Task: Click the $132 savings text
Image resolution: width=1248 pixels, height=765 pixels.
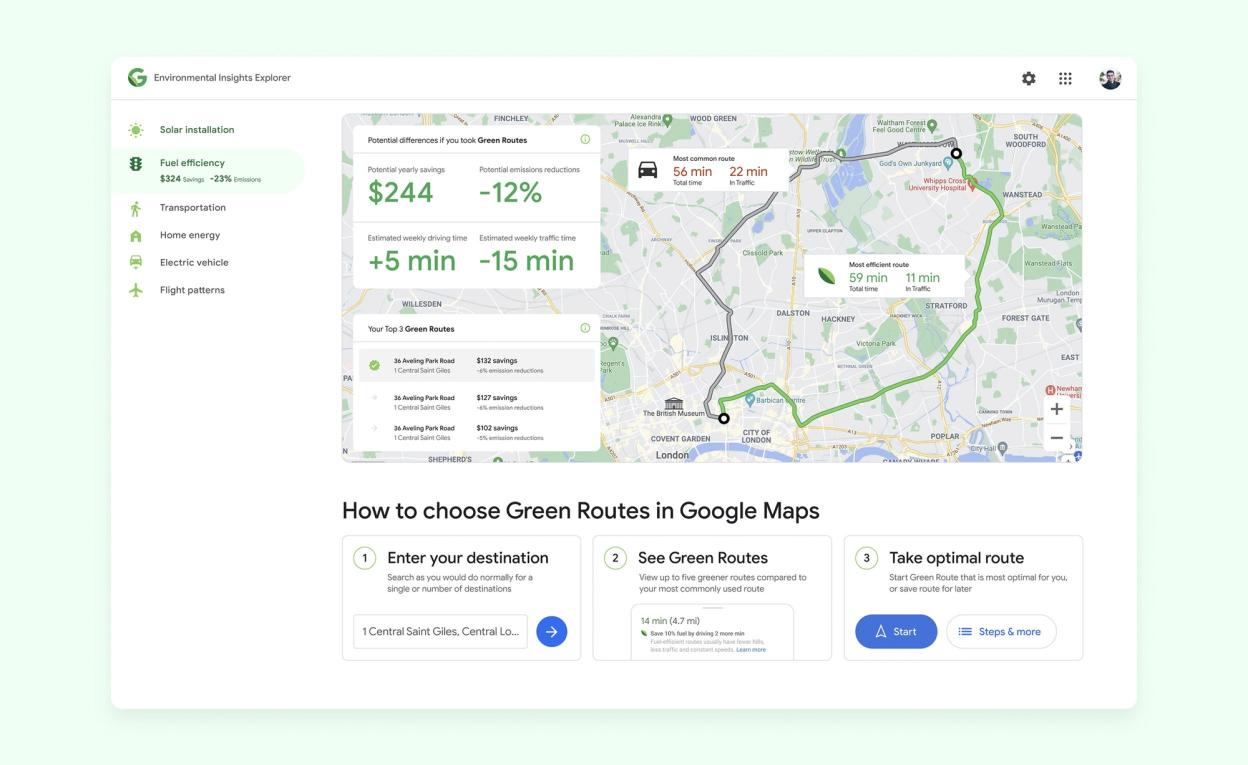Action: pyautogui.click(x=497, y=361)
